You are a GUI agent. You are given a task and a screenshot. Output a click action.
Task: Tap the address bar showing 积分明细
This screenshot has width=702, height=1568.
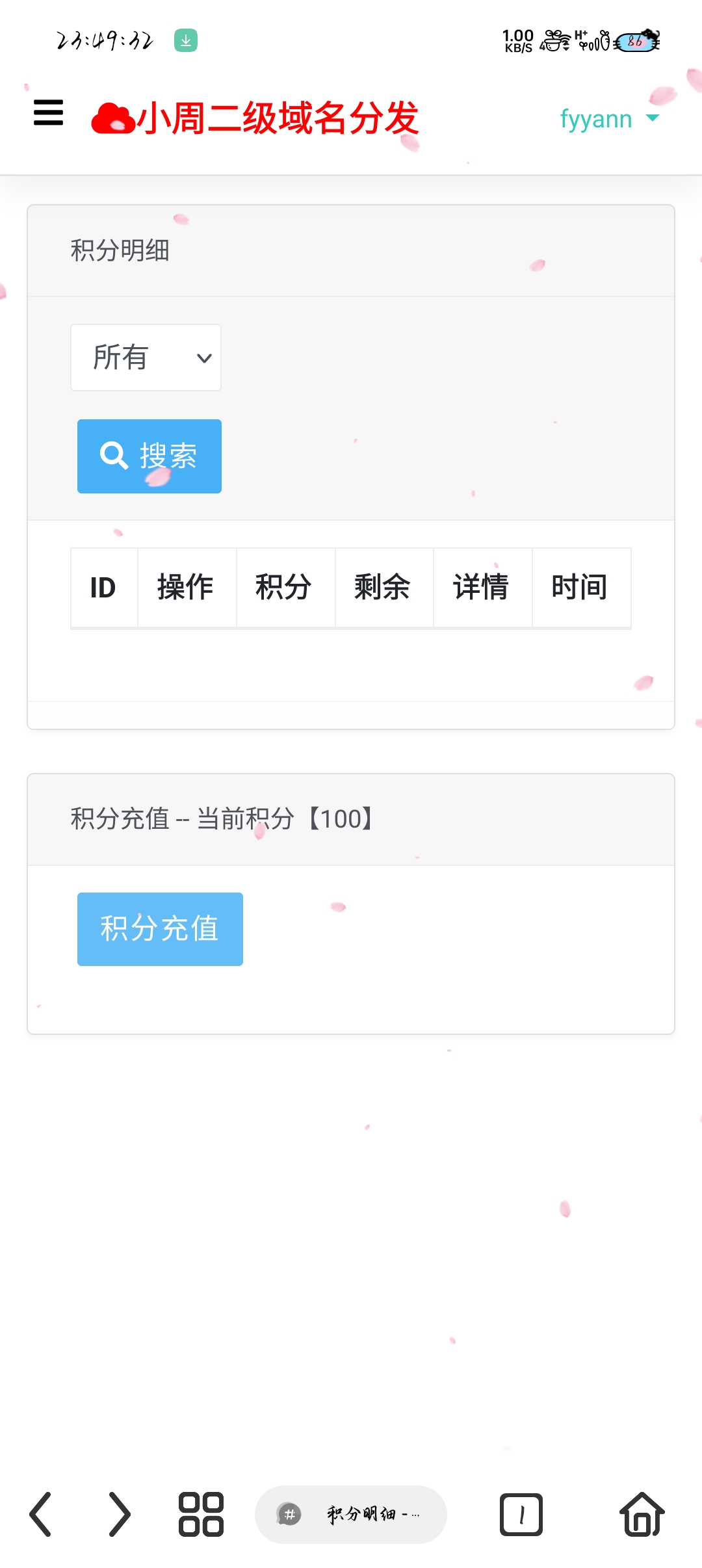[x=351, y=1514]
